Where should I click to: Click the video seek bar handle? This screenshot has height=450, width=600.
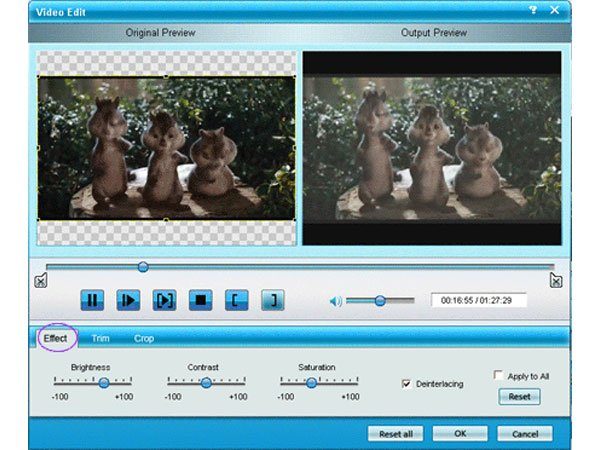pyautogui.click(x=143, y=267)
